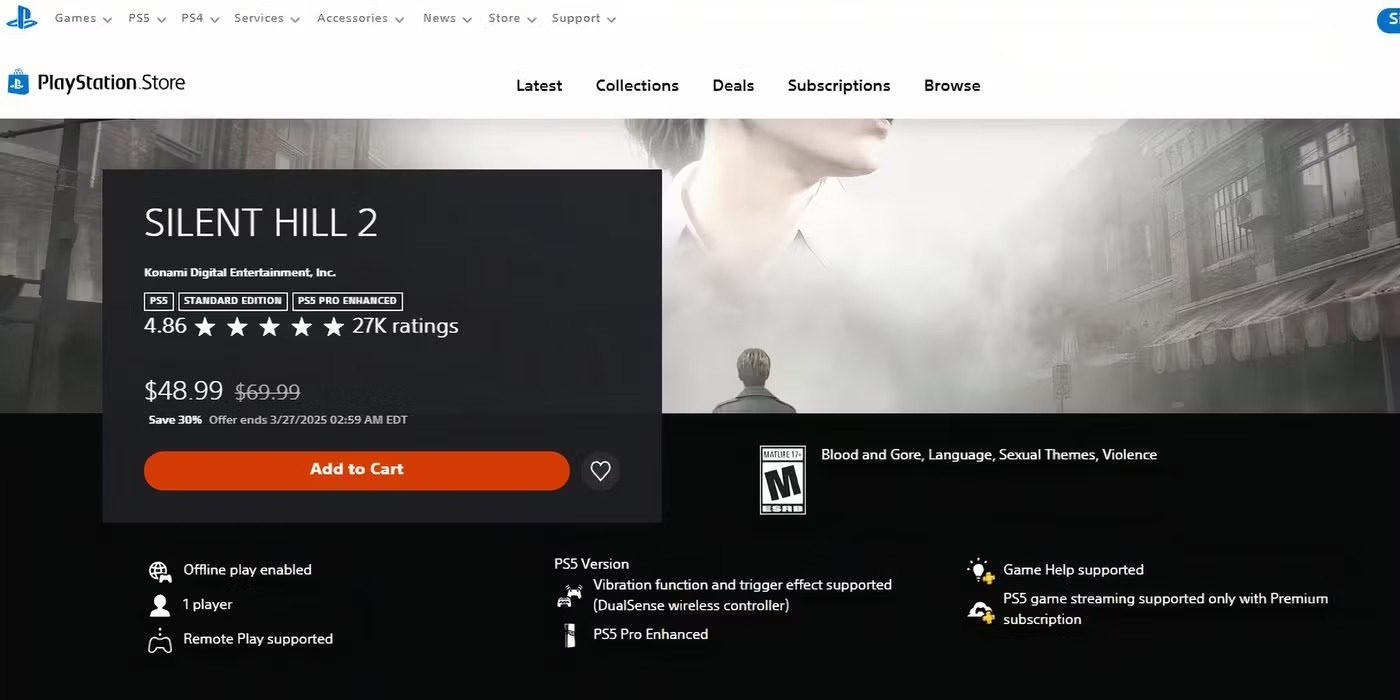Click the Game Help supported text
Screen dimensions: 1400x700
[1073, 570]
